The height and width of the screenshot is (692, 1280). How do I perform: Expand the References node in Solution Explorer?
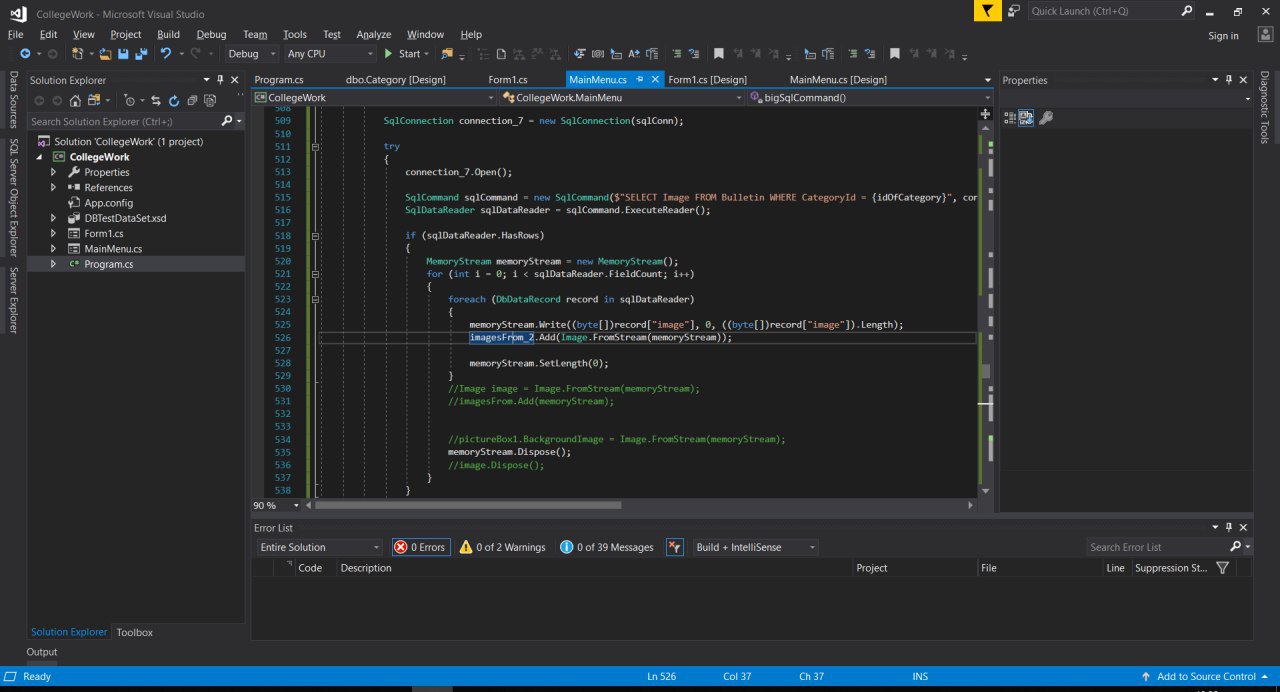tap(54, 187)
